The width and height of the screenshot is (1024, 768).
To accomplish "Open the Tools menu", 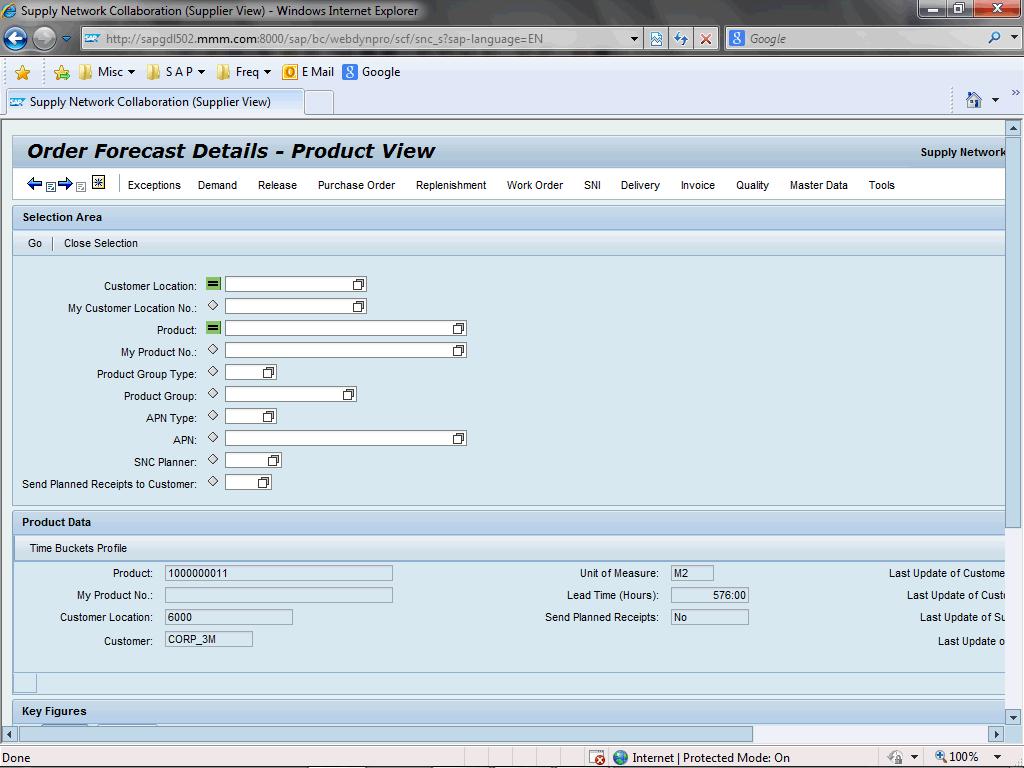I will pyautogui.click(x=882, y=185).
